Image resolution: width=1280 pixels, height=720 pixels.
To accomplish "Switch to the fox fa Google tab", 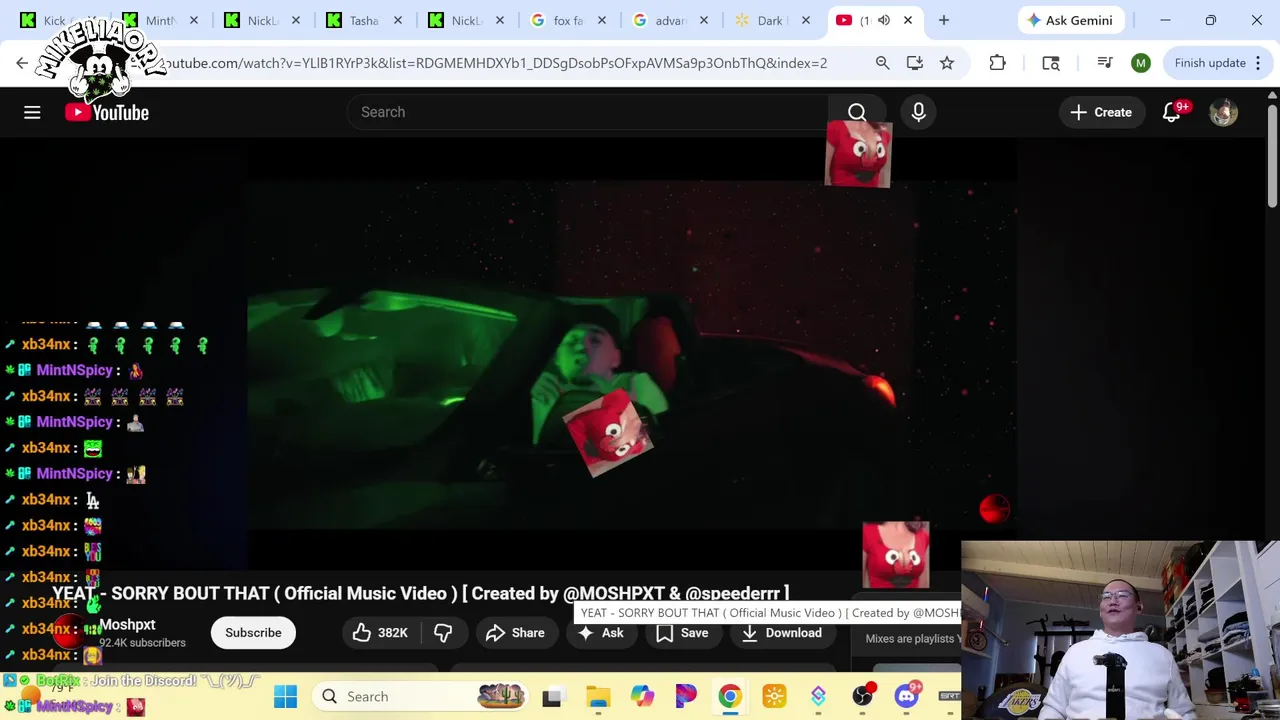I will 566,20.
